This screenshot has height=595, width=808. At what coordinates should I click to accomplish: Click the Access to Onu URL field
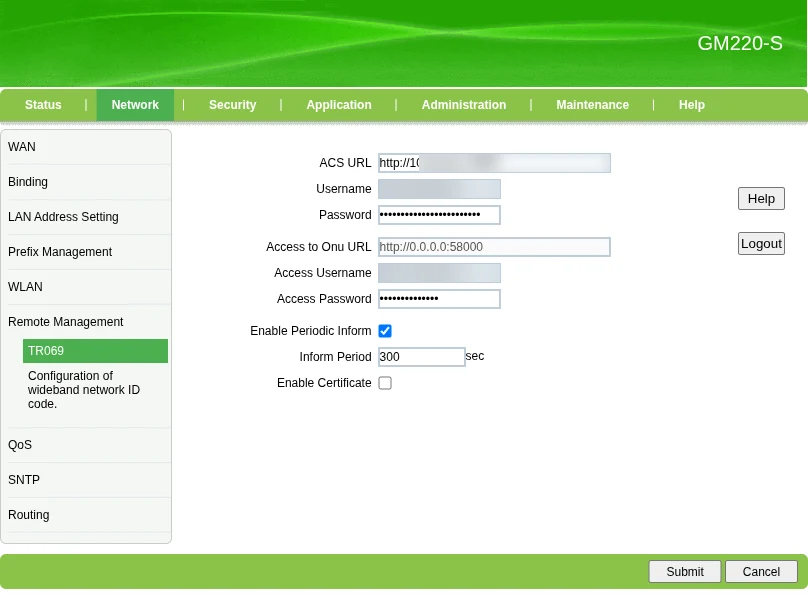[x=494, y=247]
